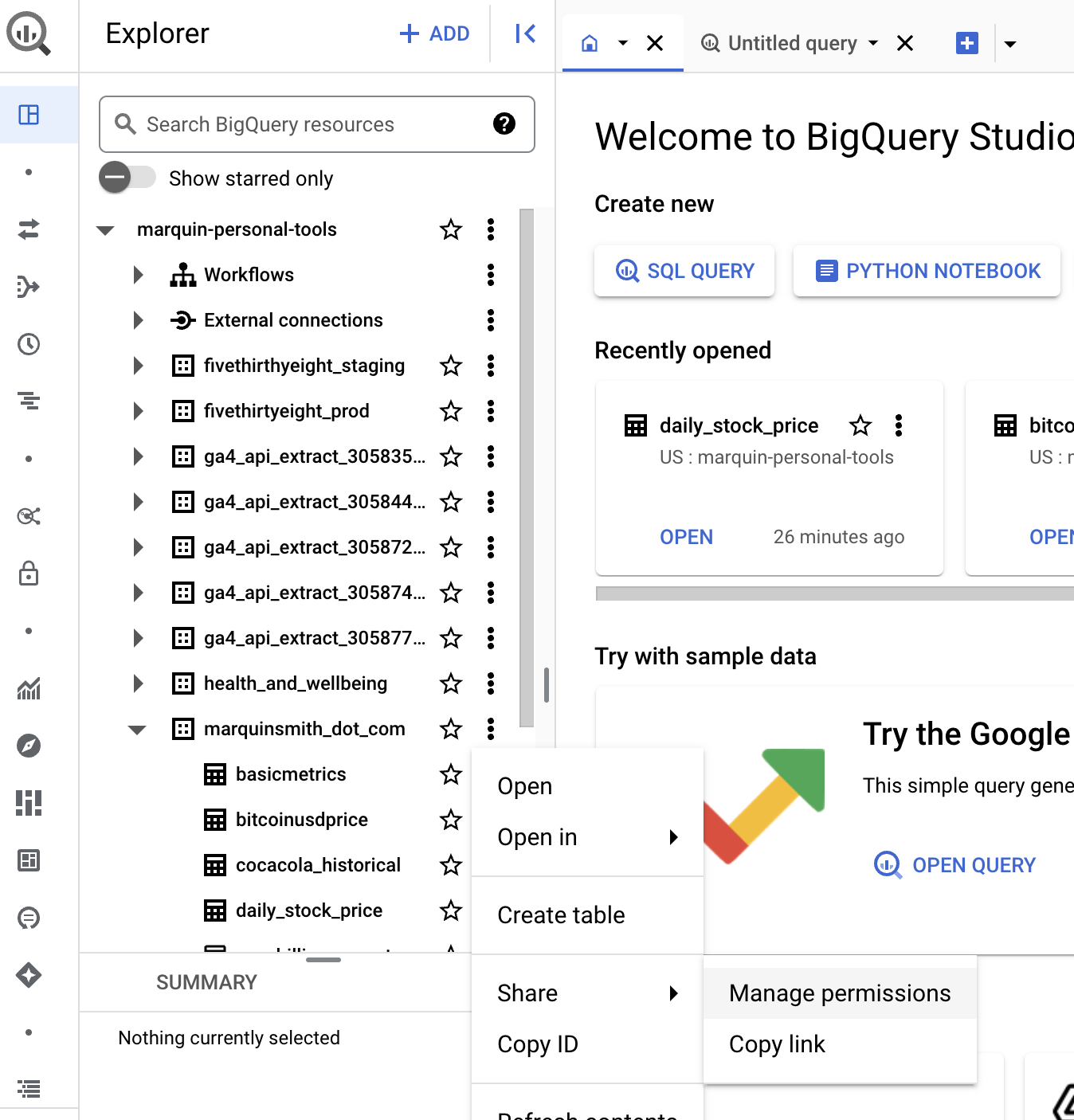
Task: Open the pipelines arrow sidebar icon
Action: click(29, 287)
